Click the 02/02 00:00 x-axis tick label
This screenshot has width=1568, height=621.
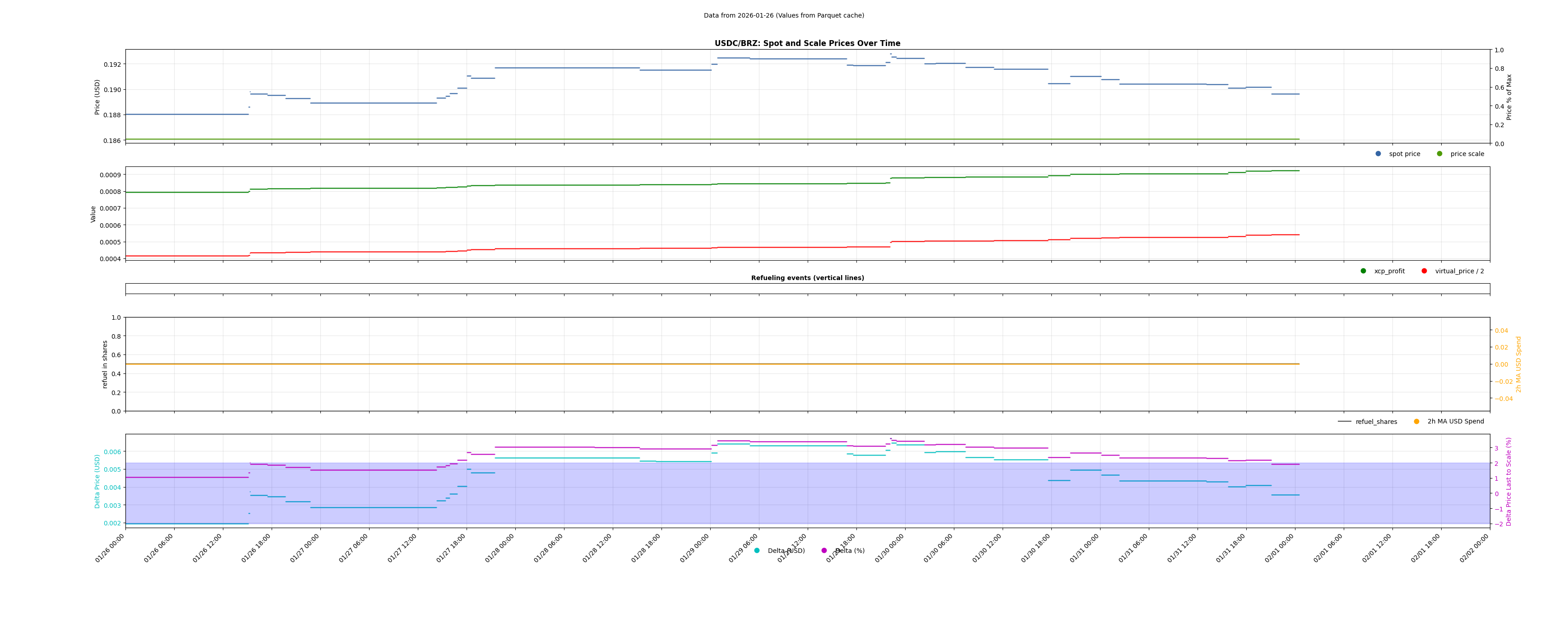pos(1475,548)
